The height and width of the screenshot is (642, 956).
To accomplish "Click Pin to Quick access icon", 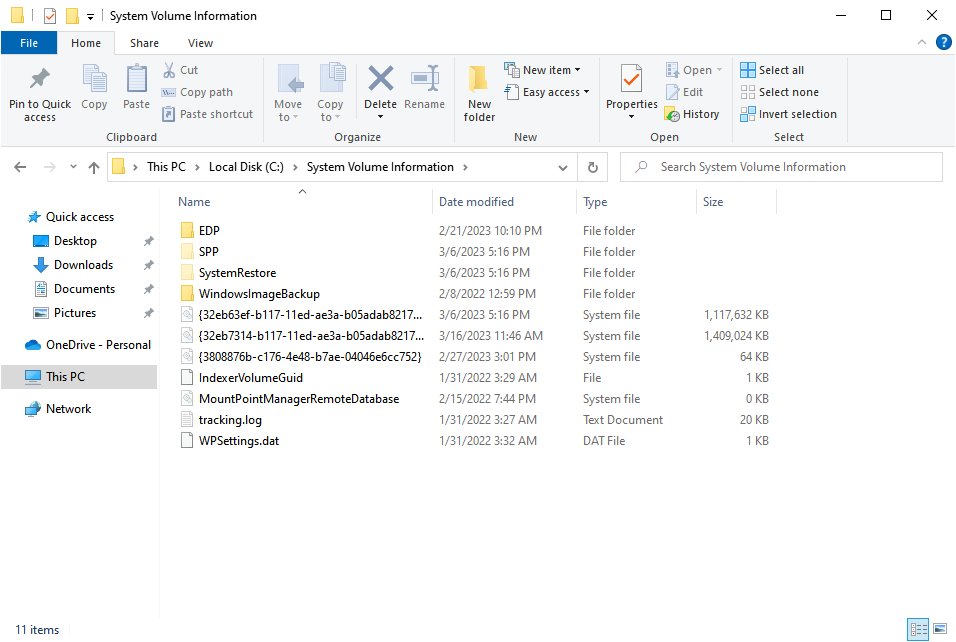I will [x=40, y=79].
